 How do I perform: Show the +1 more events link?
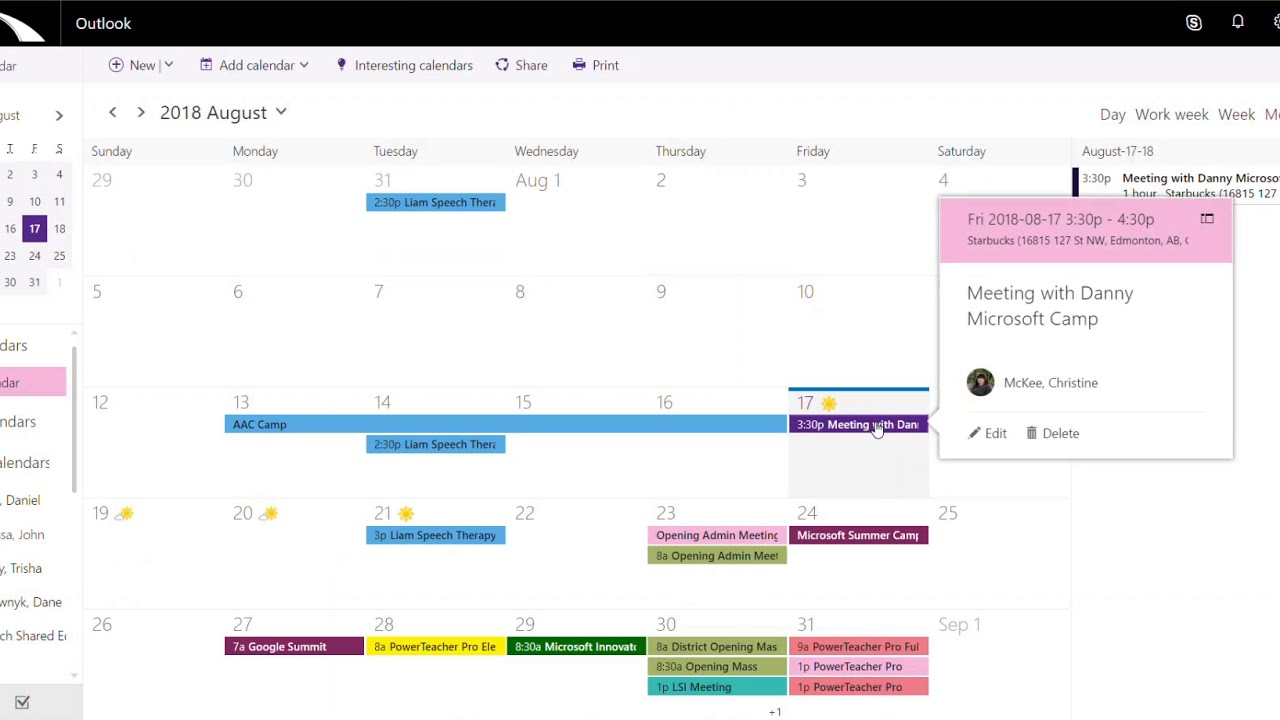(775, 712)
